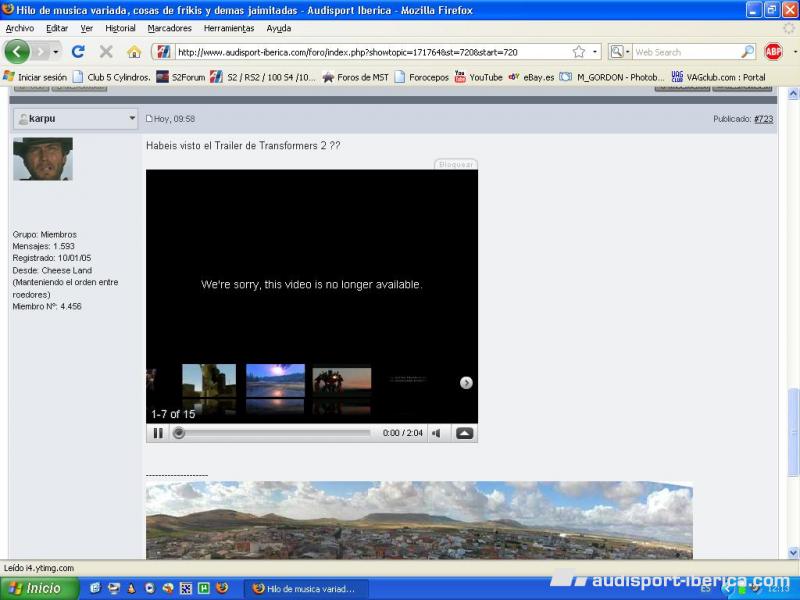
Task: Expand the karpu user dropdown
Action: (x=132, y=119)
